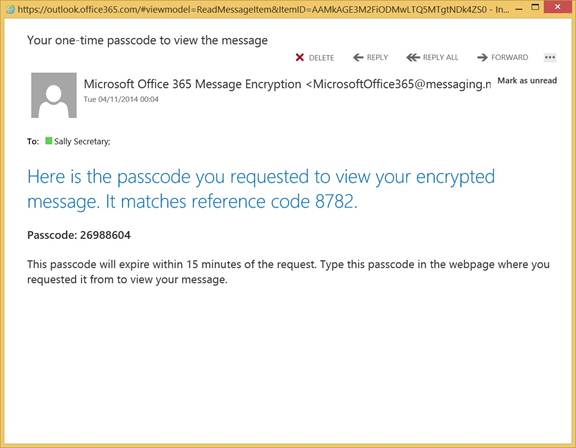Open the more actions ellipsis menu

click(x=550, y=57)
